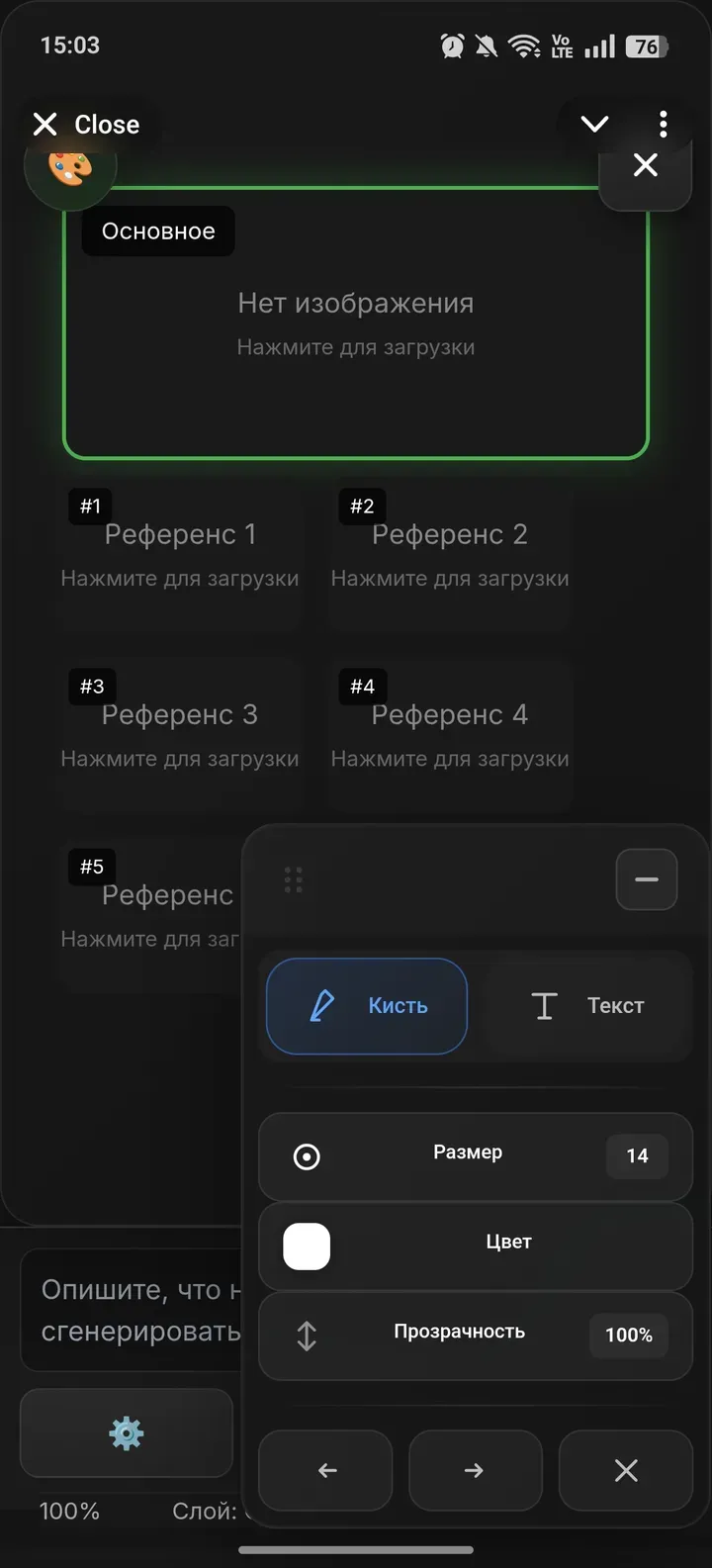
Task: Open the three-dot overflow menu
Action: click(663, 124)
